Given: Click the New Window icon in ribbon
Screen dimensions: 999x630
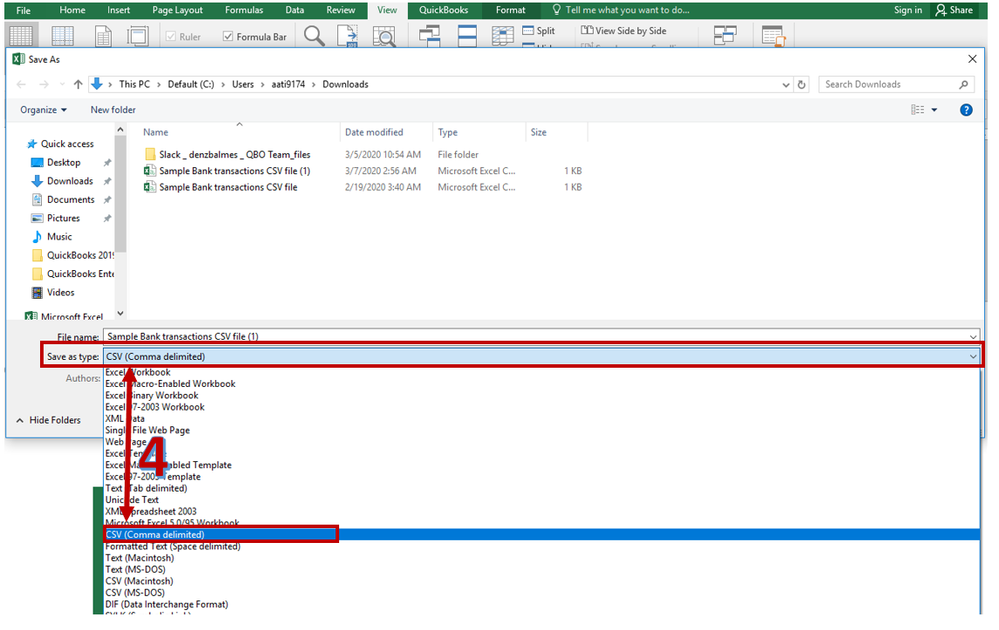Looking at the screenshot, I should [429, 36].
